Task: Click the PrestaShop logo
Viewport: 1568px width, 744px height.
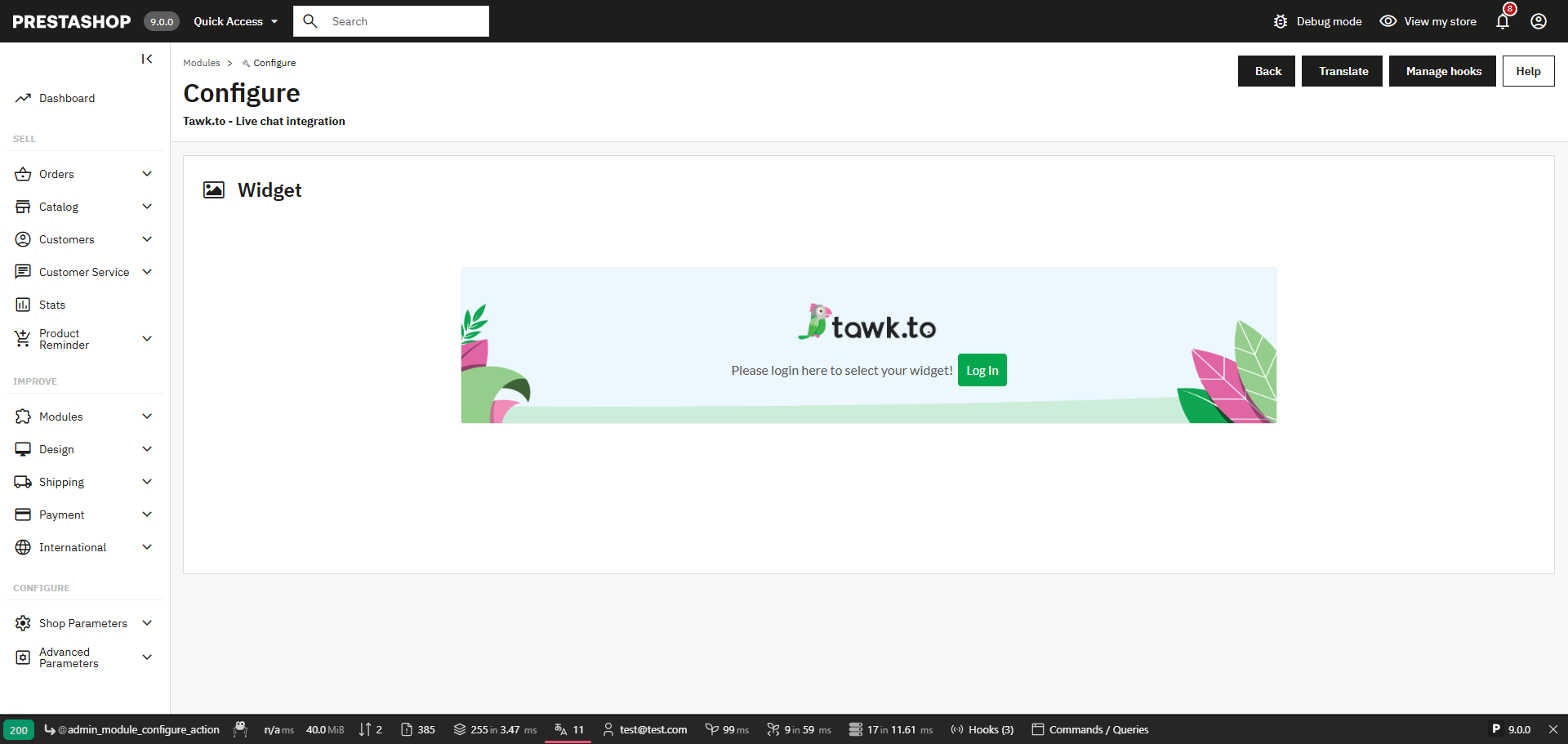Action: coord(72,21)
